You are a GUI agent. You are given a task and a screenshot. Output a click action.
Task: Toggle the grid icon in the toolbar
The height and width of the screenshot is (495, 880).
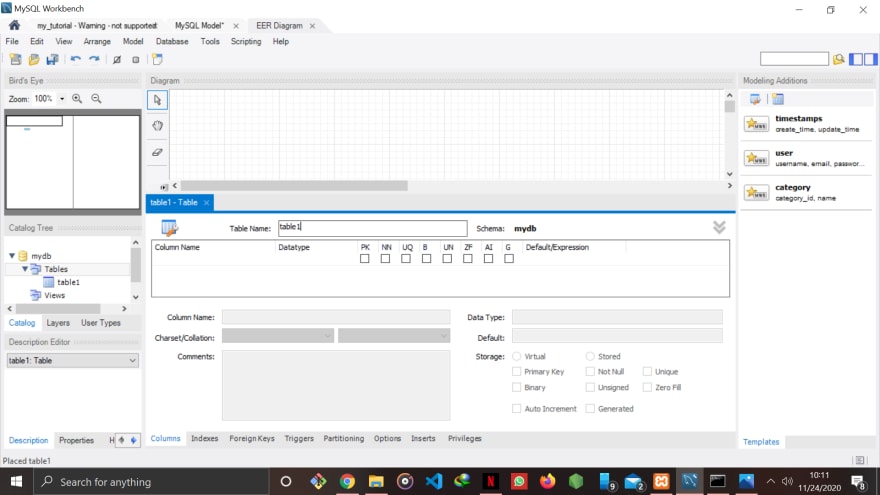117,59
